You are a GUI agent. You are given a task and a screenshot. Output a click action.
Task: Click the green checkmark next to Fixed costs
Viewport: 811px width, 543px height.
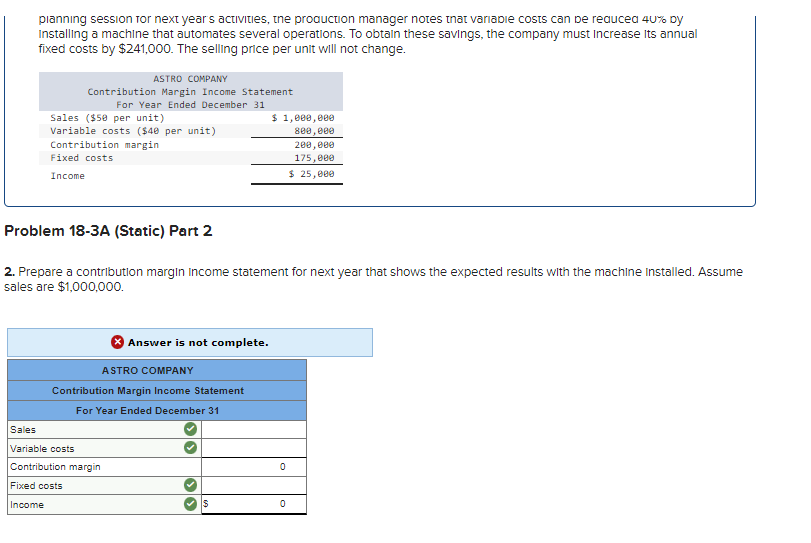click(190, 485)
